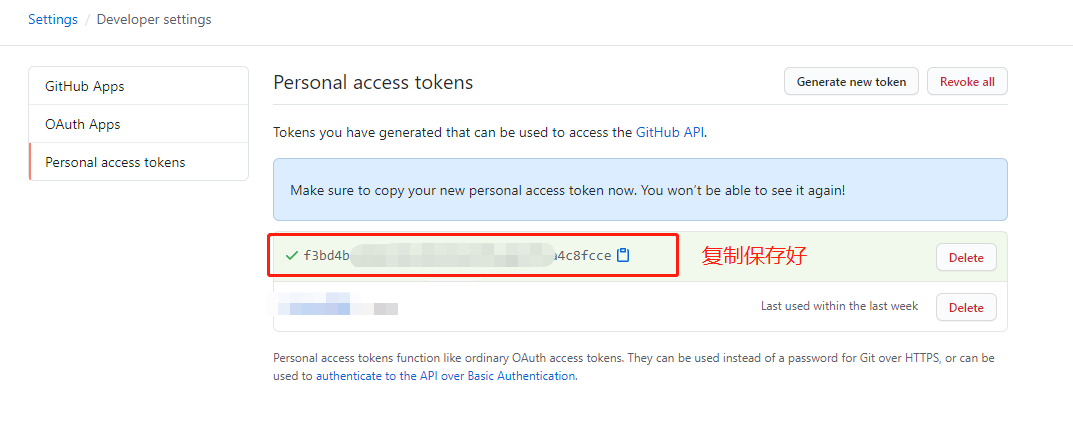
Task: Go to Settings breadcrumb link
Action: click(53, 19)
